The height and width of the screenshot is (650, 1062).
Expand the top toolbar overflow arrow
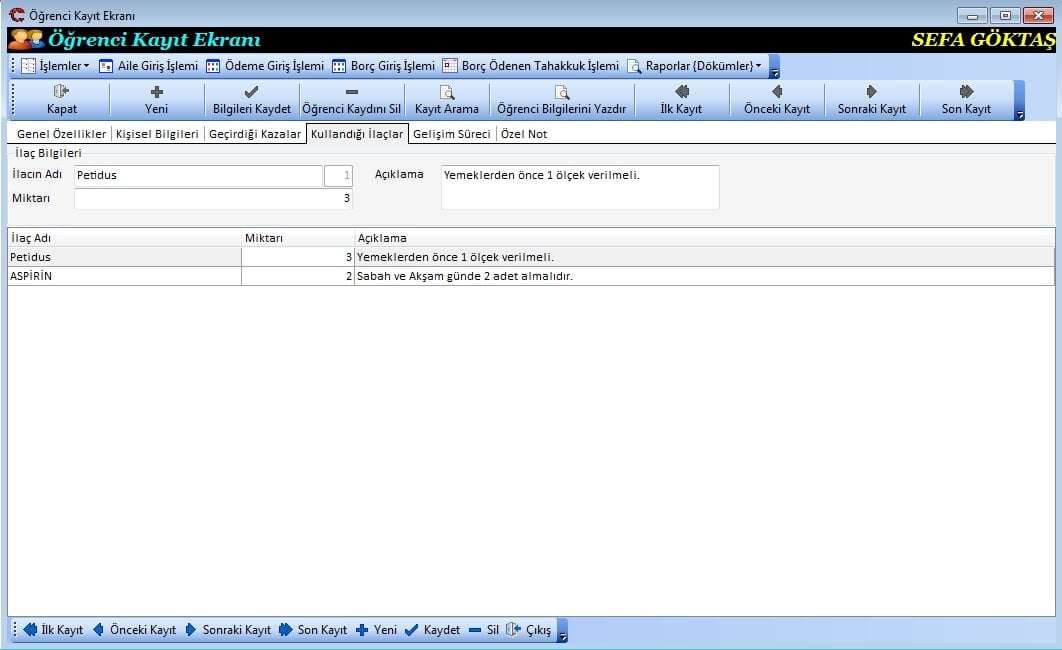(x=1019, y=115)
